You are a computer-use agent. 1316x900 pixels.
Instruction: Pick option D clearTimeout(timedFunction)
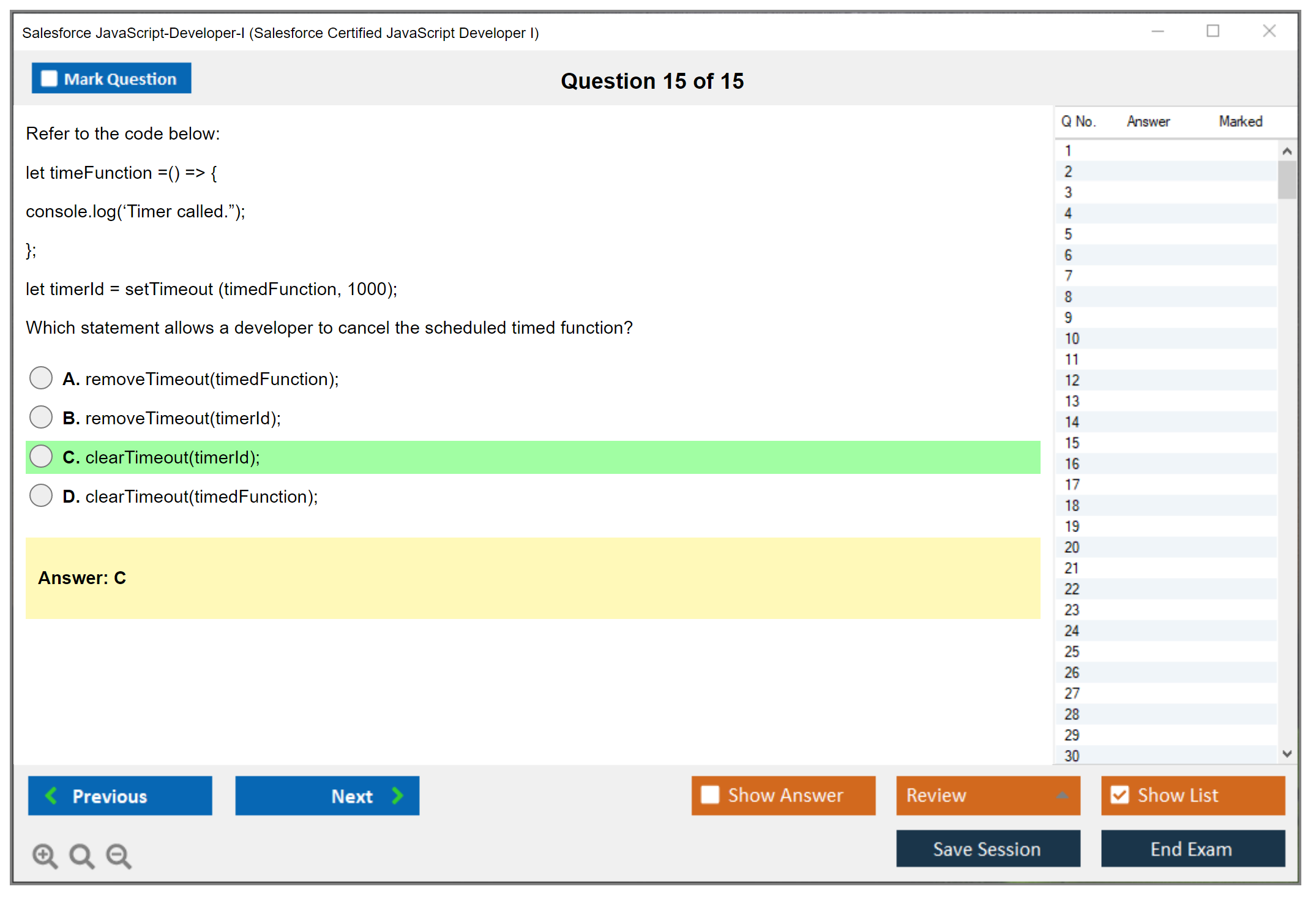click(x=41, y=495)
